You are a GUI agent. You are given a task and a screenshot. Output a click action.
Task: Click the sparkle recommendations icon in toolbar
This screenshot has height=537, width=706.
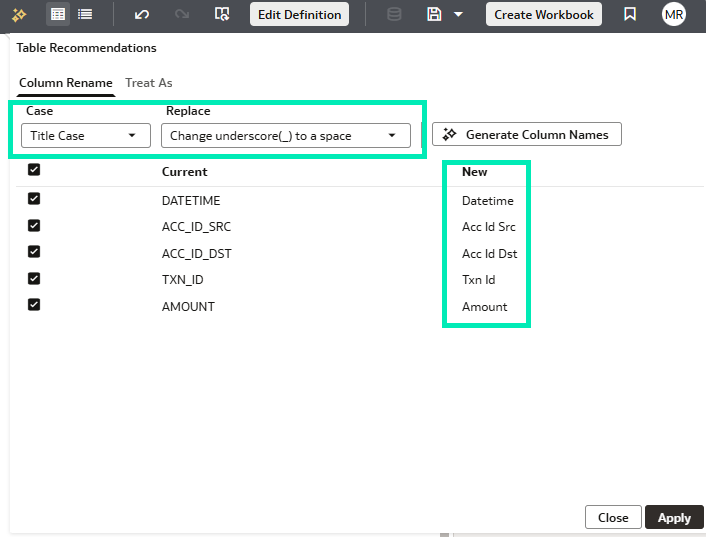(x=19, y=14)
